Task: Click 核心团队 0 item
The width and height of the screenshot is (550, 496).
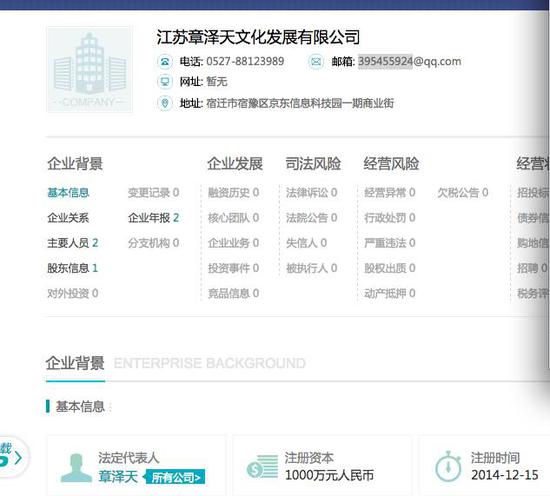Action: click(x=234, y=218)
